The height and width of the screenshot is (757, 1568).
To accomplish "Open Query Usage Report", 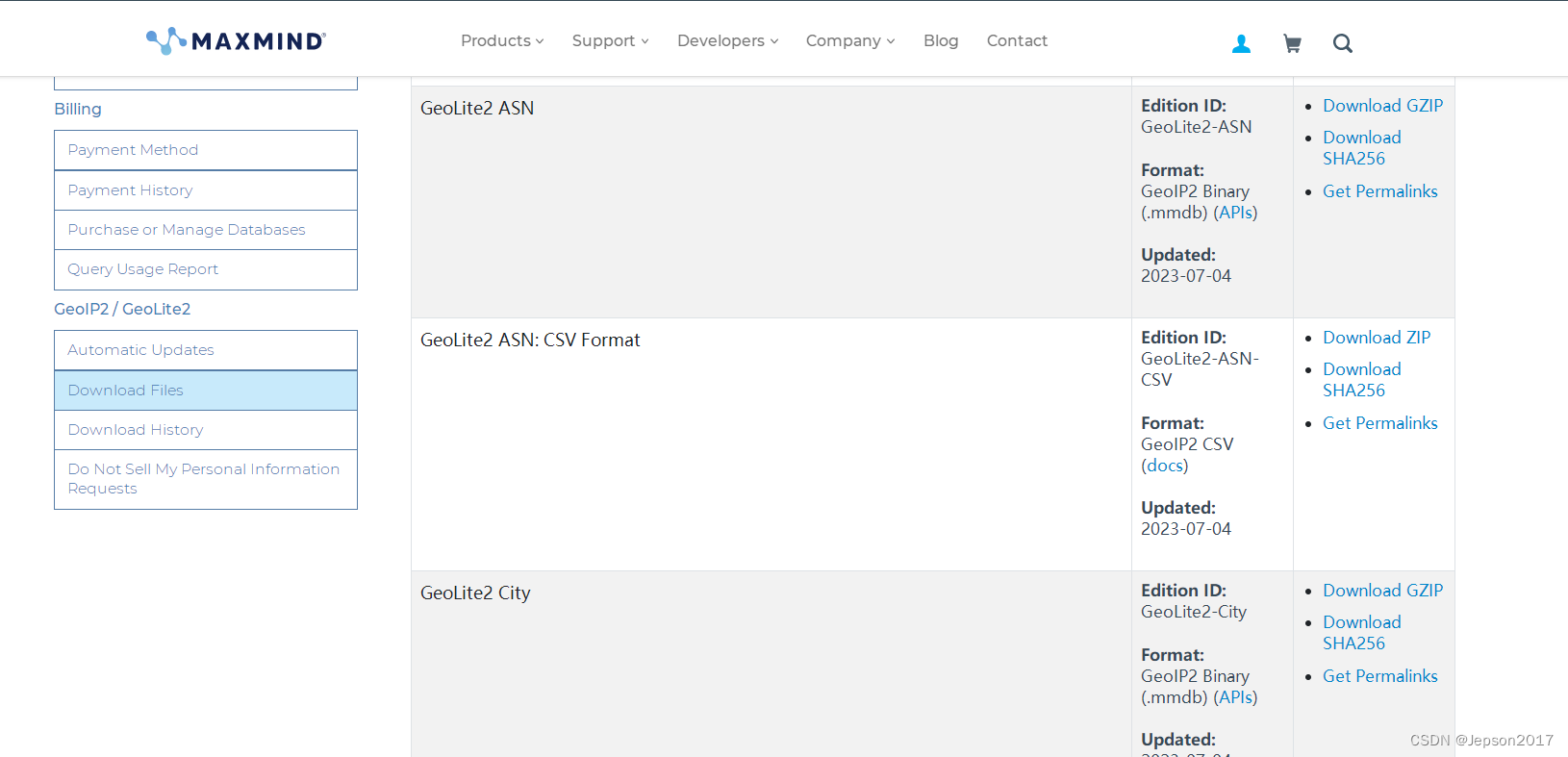I will [206, 269].
